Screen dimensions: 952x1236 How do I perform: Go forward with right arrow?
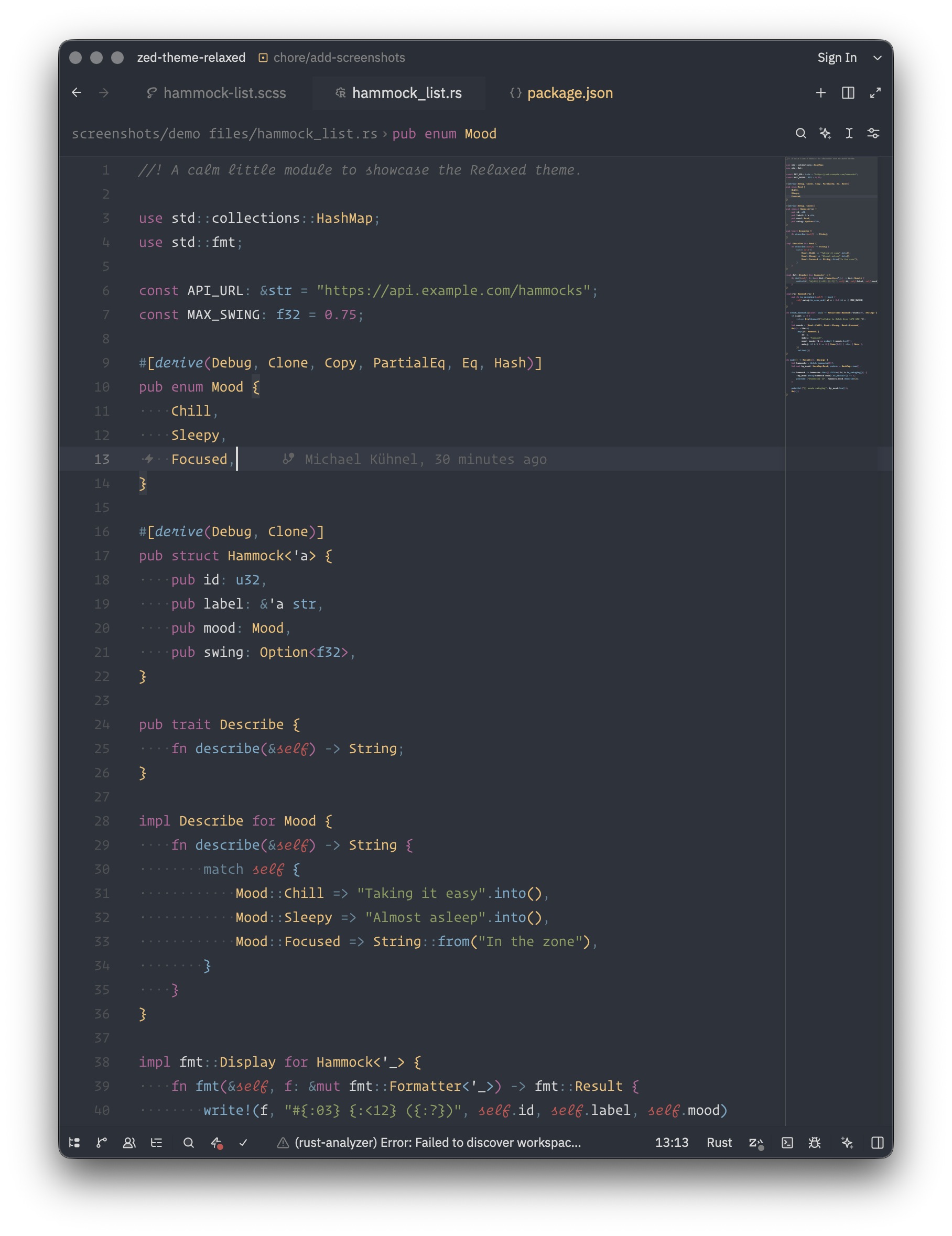(x=104, y=93)
